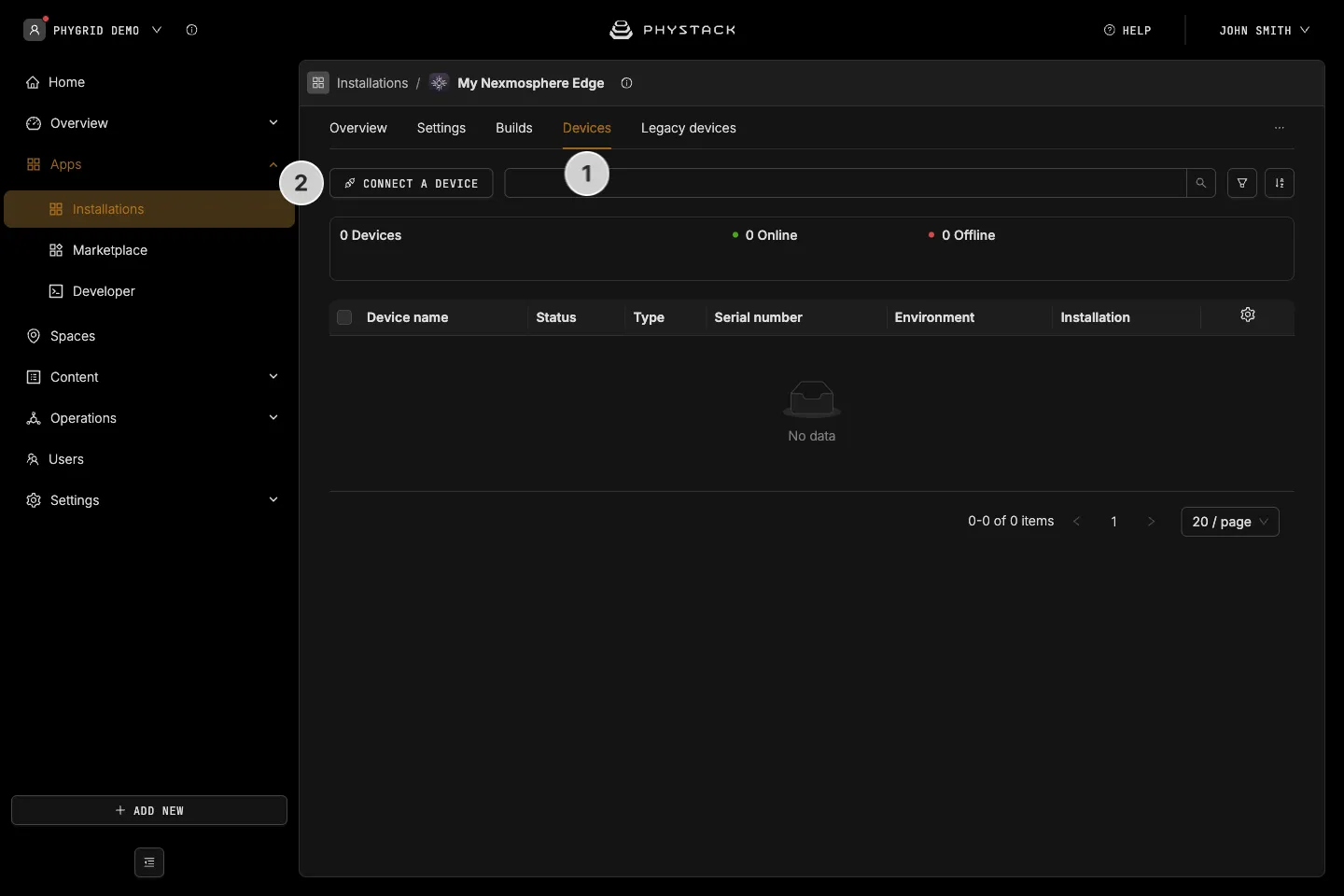The width and height of the screenshot is (1344, 896).
Task: Click the previous page arrow
Action: pyautogui.click(x=1077, y=522)
